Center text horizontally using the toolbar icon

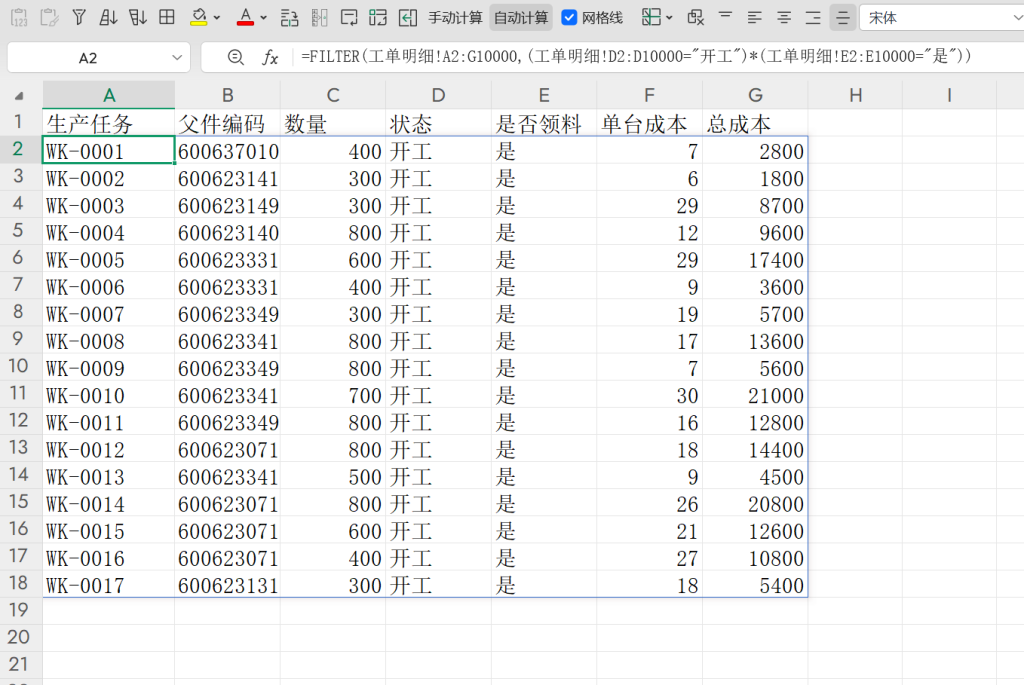click(784, 18)
